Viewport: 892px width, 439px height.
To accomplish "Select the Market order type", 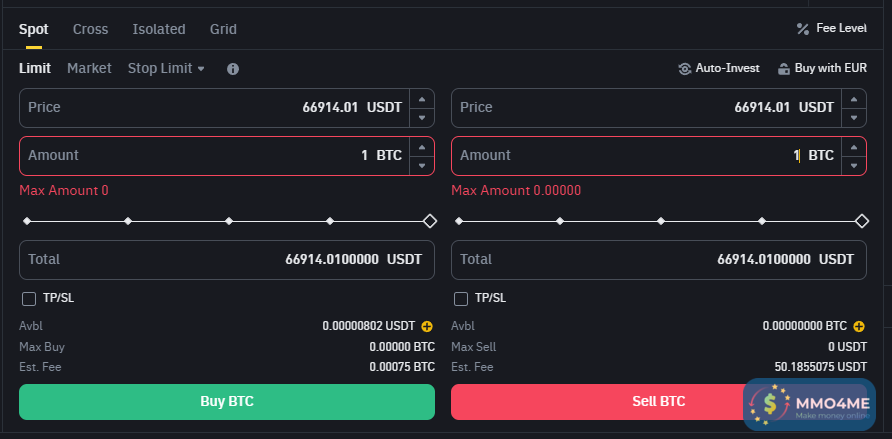I will point(89,69).
